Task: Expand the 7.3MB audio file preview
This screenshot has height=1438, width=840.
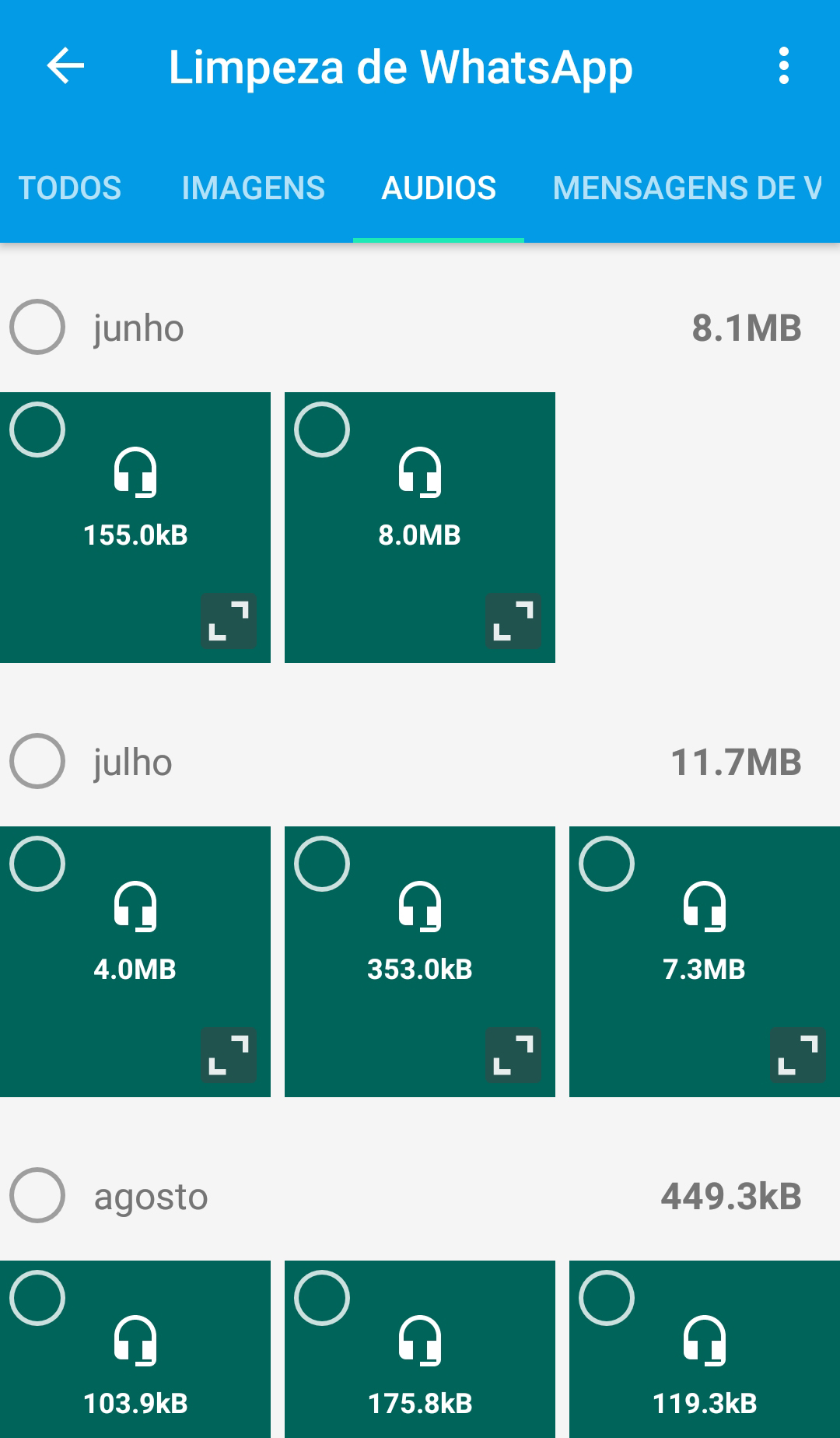Action: (798, 1055)
